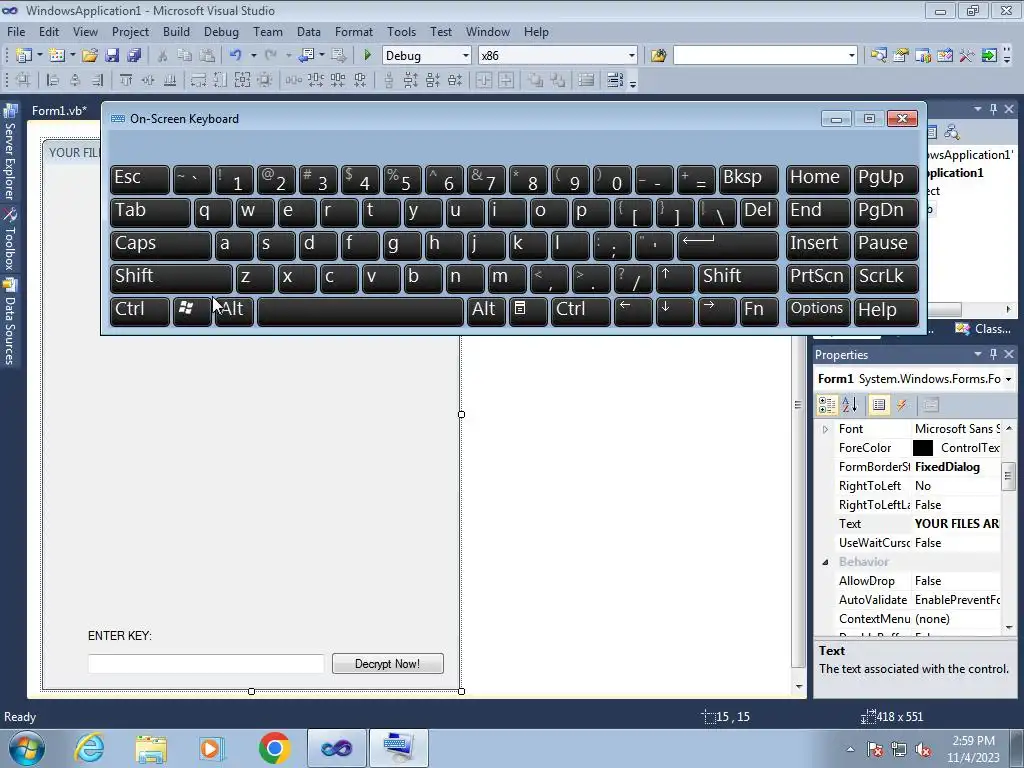The width and height of the screenshot is (1024, 768).
Task: Show events with lightning bolt icon
Action: [902, 405]
